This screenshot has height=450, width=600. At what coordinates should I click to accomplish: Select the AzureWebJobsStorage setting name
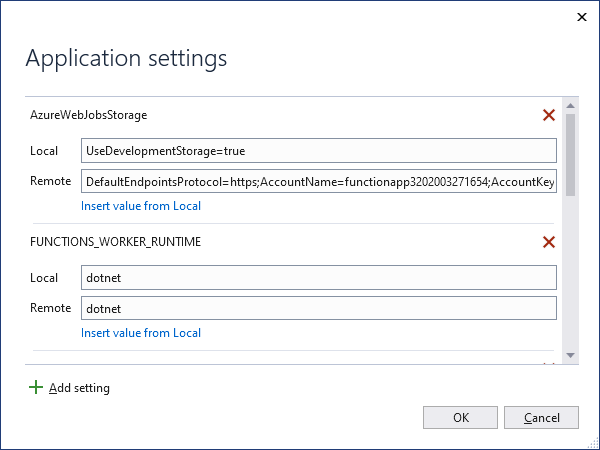pyautogui.click(x=89, y=115)
